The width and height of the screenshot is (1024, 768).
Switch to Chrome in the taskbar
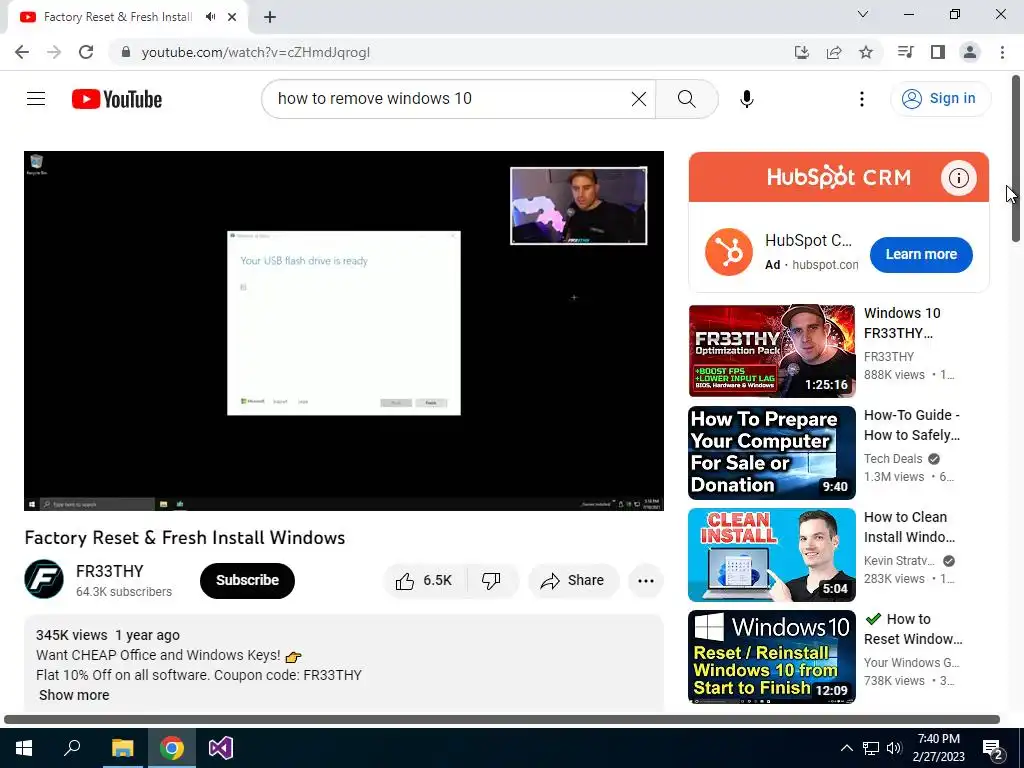[171, 748]
